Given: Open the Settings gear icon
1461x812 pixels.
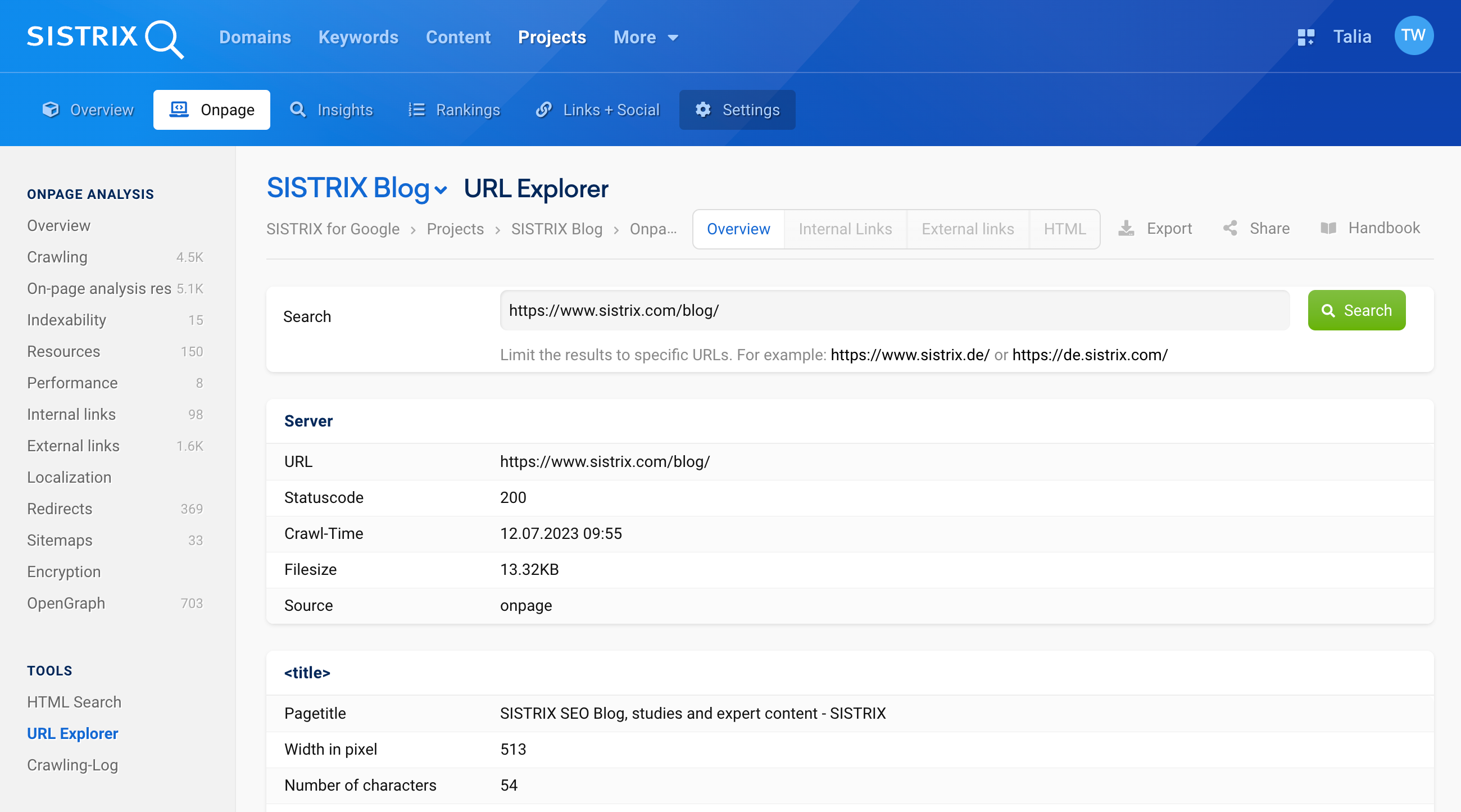Looking at the screenshot, I should click(702, 109).
